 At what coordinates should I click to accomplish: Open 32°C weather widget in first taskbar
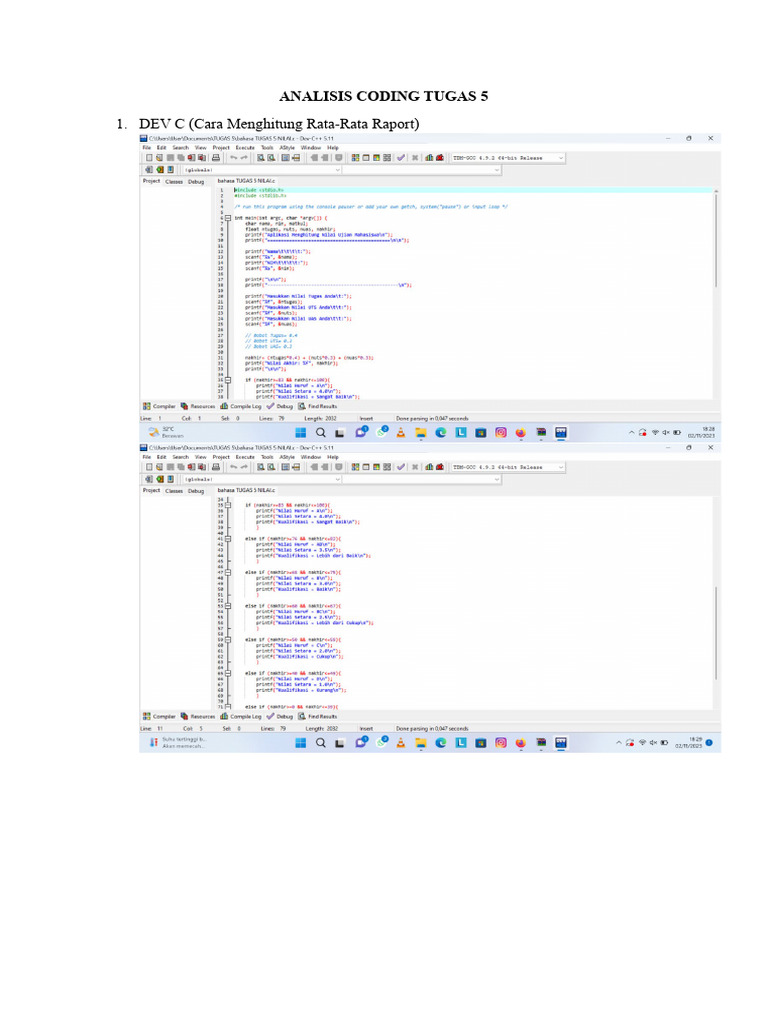[166, 432]
